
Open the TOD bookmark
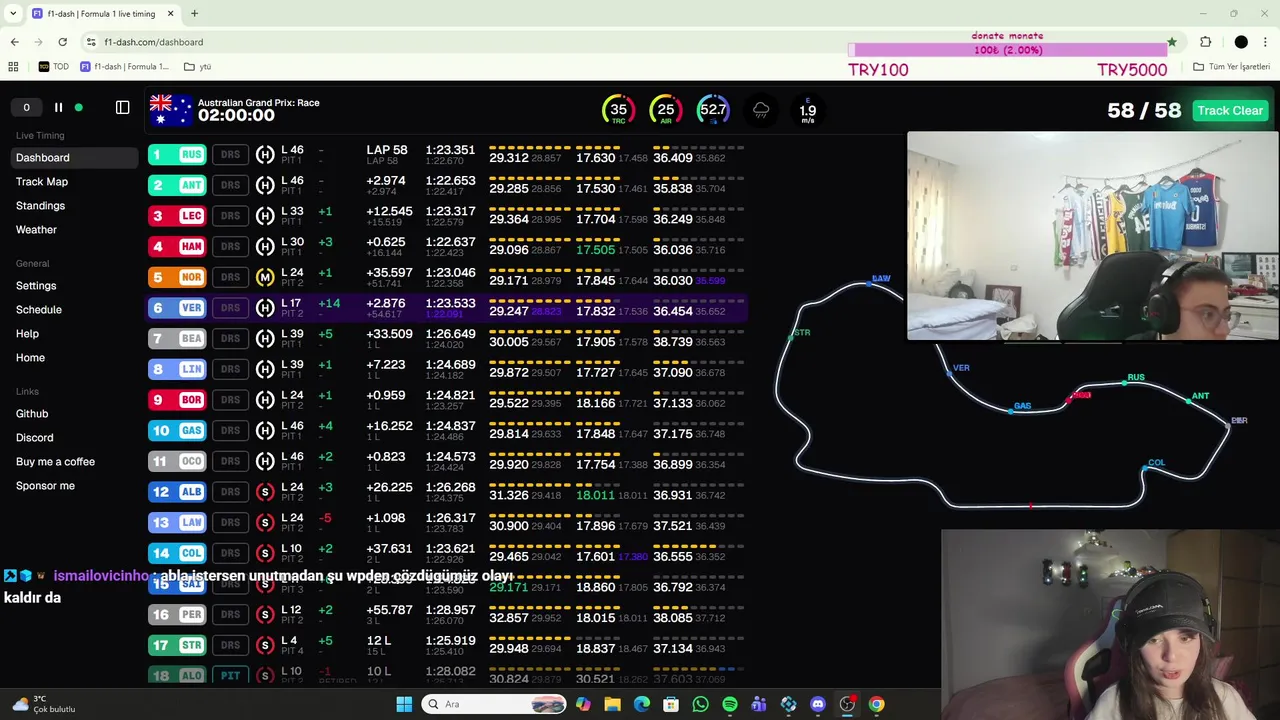click(54, 67)
